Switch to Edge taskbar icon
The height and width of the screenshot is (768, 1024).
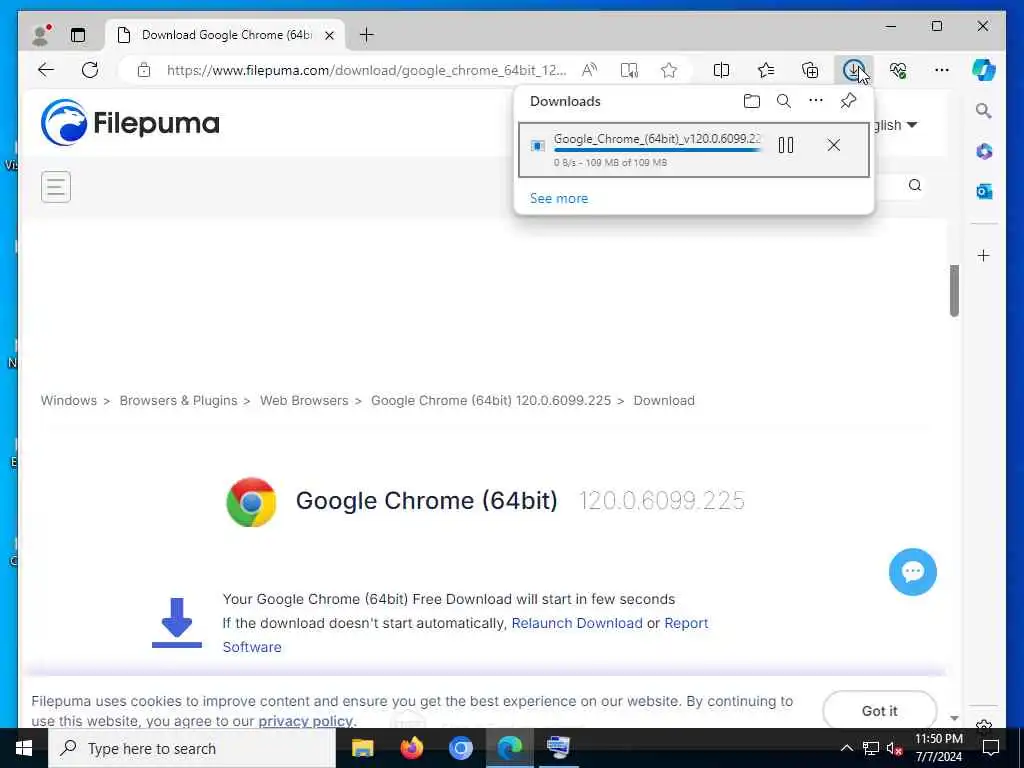pos(509,748)
